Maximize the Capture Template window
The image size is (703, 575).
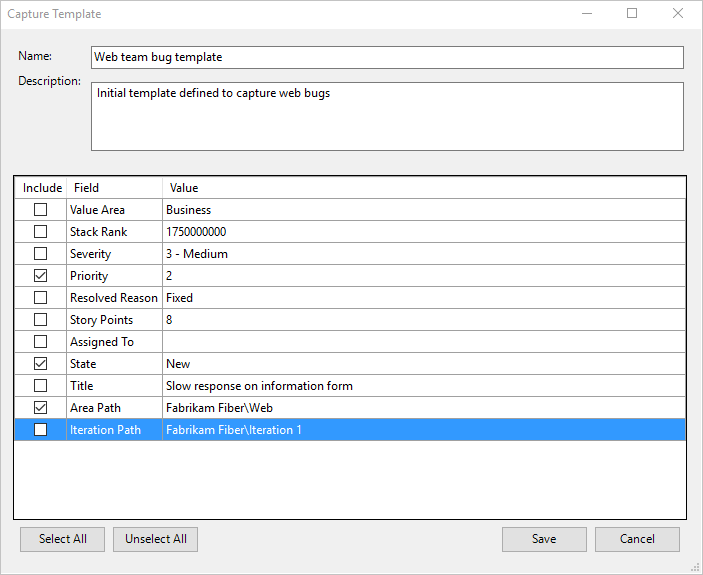pos(632,13)
